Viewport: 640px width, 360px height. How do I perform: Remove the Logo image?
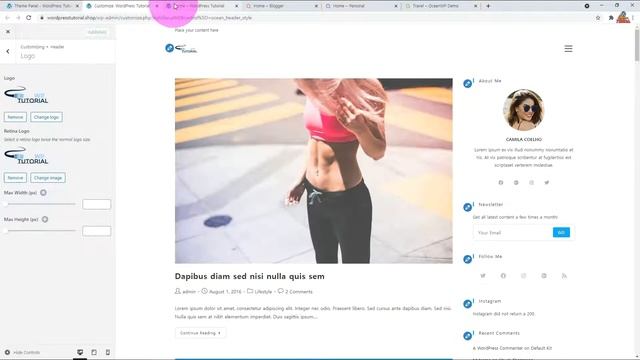(15, 117)
